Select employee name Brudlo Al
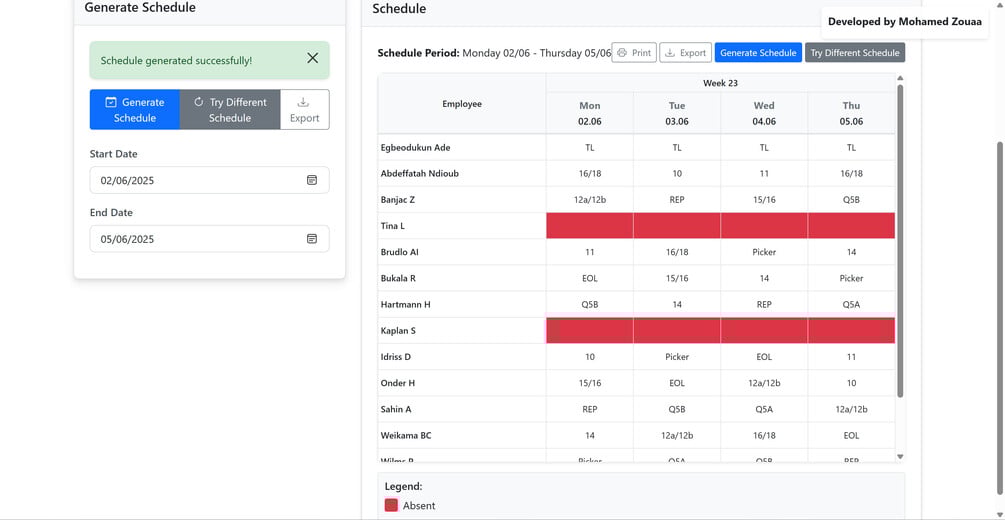 tap(399, 252)
